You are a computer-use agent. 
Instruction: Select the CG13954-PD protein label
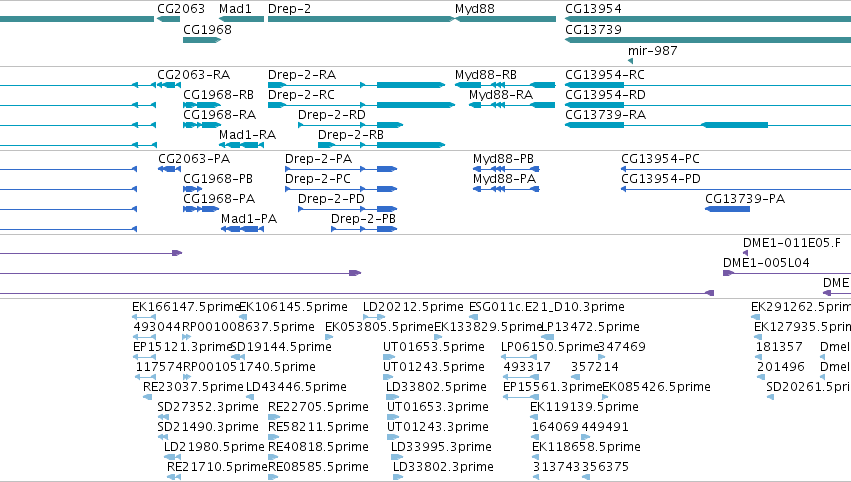point(661,179)
